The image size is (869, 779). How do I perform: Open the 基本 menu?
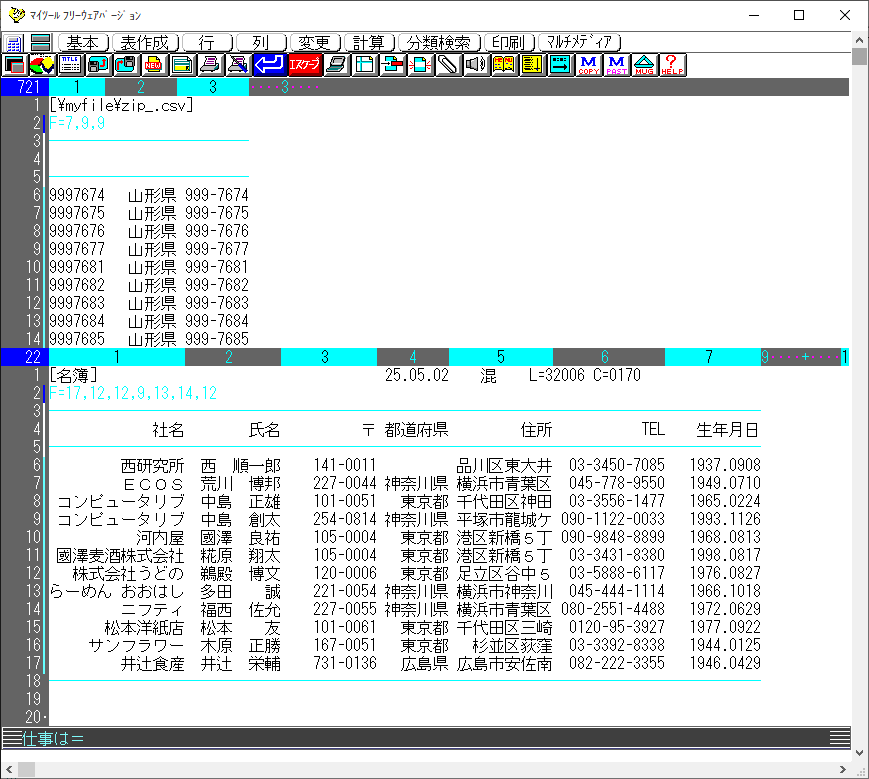pyautogui.click(x=83, y=43)
